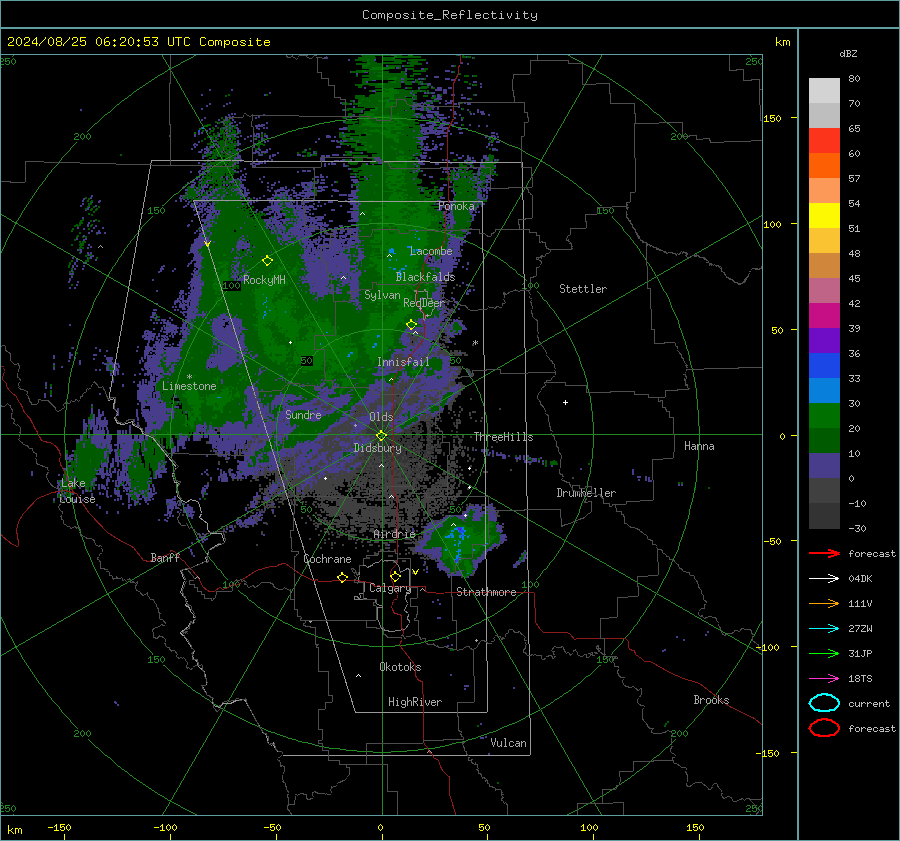The height and width of the screenshot is (841, 900).
Task: Click the Innisfail label
Action: click(x=403, y=362)
